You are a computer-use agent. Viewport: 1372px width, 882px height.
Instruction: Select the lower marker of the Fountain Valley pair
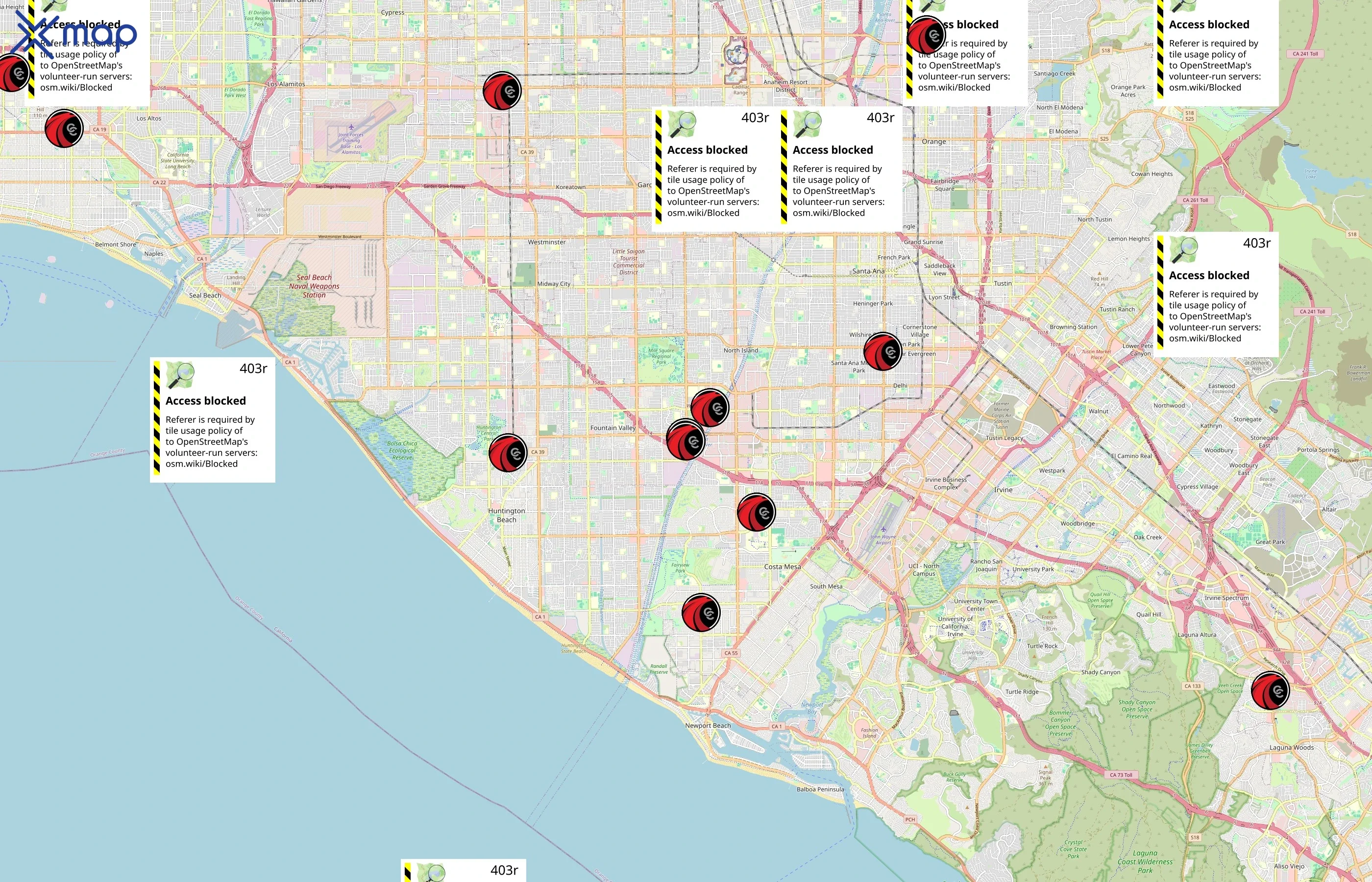click(x=686, y=440)
